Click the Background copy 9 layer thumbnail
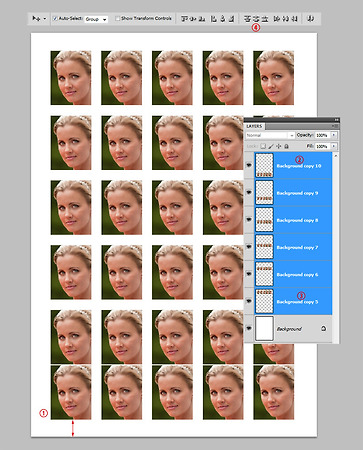363x450 pixels. pos(264,192)
